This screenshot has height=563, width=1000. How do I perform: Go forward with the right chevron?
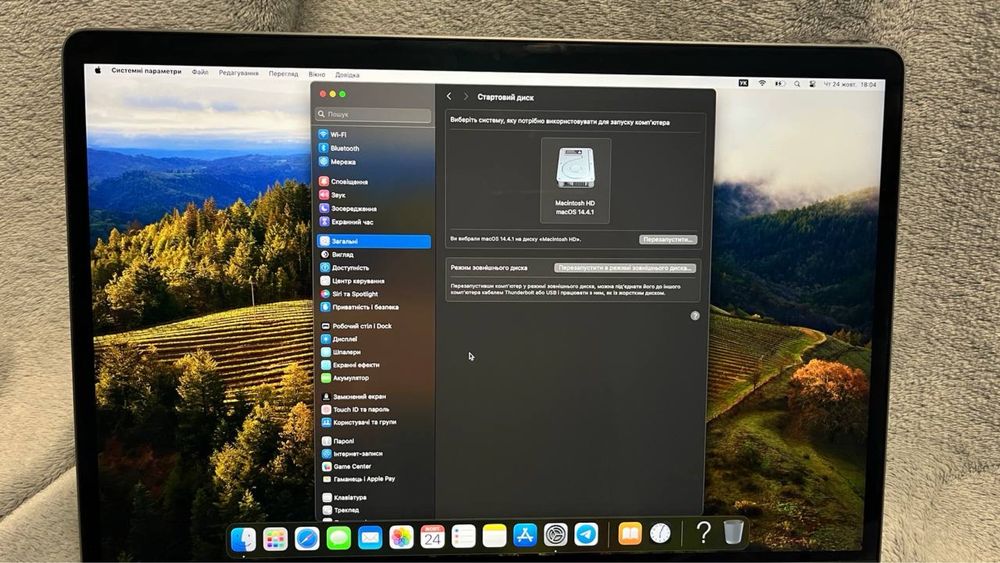pos(466,96)
